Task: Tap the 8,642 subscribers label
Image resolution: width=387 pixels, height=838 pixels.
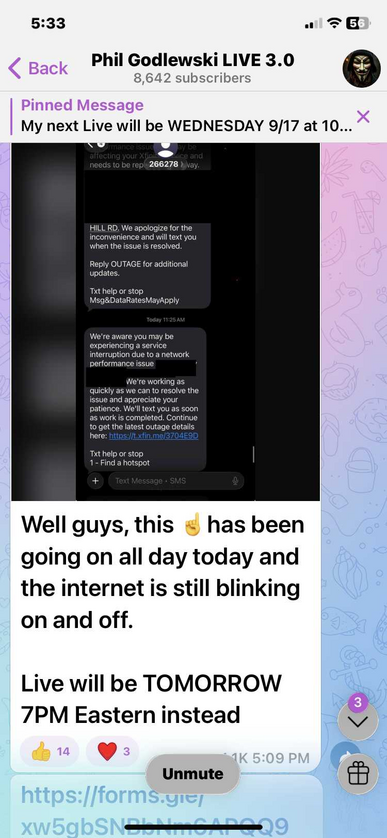Action: click(x=192, y=79)
